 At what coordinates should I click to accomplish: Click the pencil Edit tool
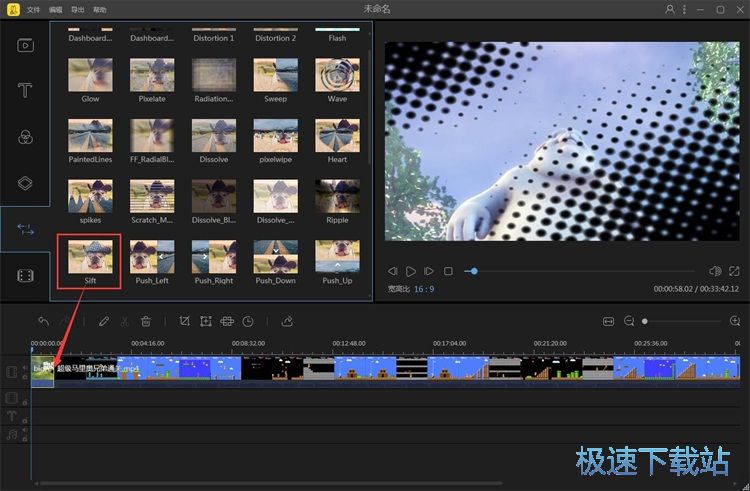click(104, 321)
